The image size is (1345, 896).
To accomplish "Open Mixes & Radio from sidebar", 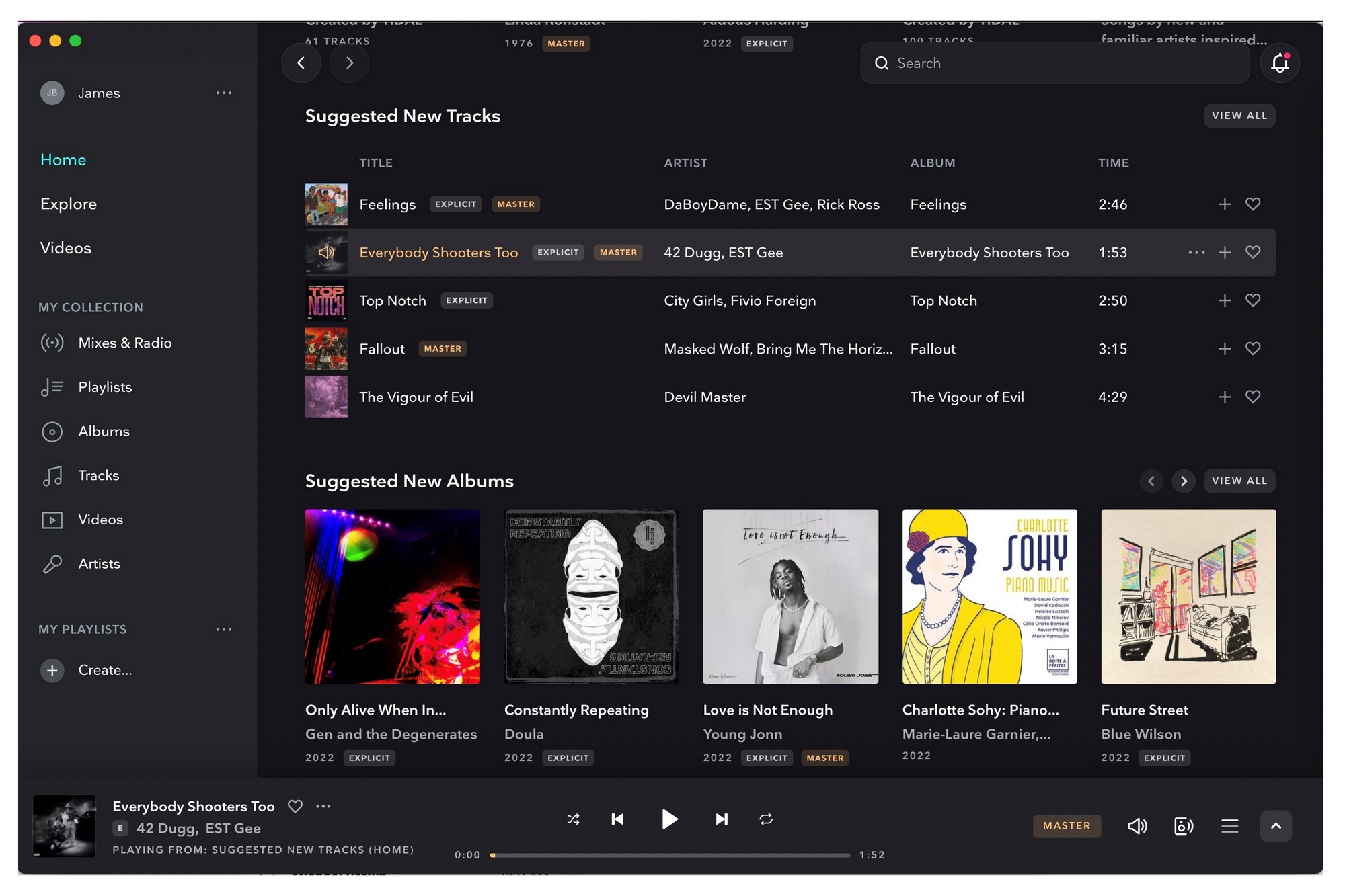I will click(x=125, y=343).
